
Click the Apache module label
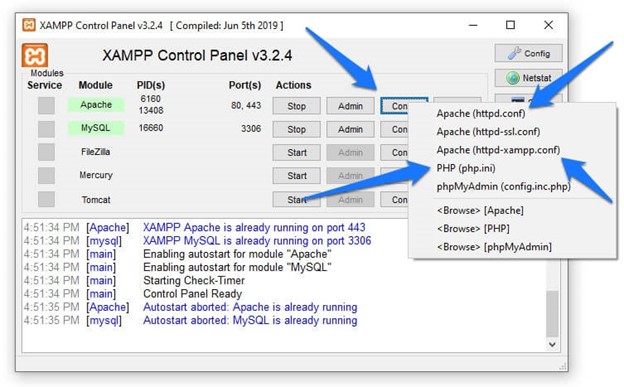tap(96, 105)
